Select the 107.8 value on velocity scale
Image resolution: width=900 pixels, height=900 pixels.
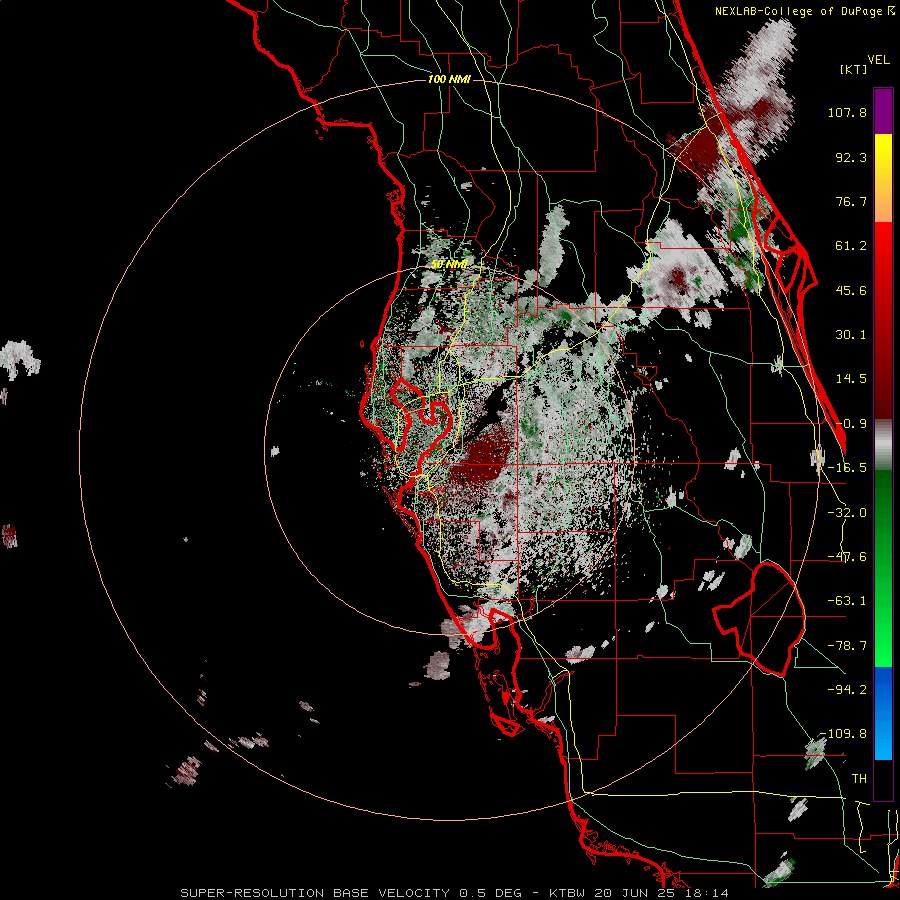coord(847,112)
